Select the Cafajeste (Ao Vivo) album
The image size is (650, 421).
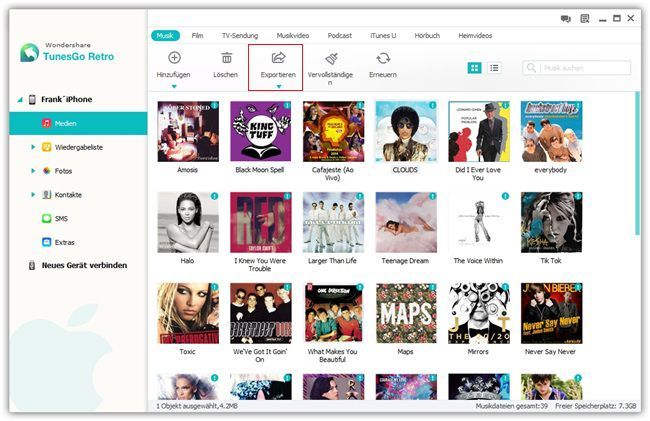333,131
